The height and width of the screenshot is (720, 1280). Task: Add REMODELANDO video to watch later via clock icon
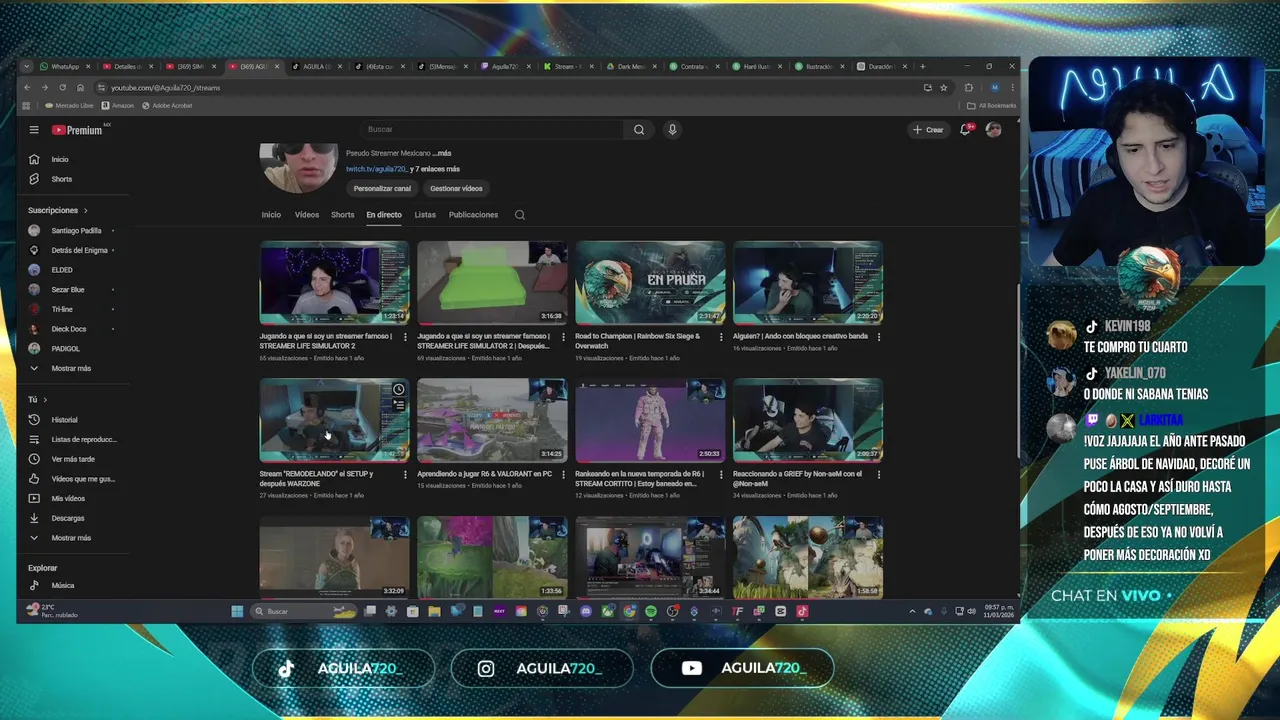coord(398,389)
